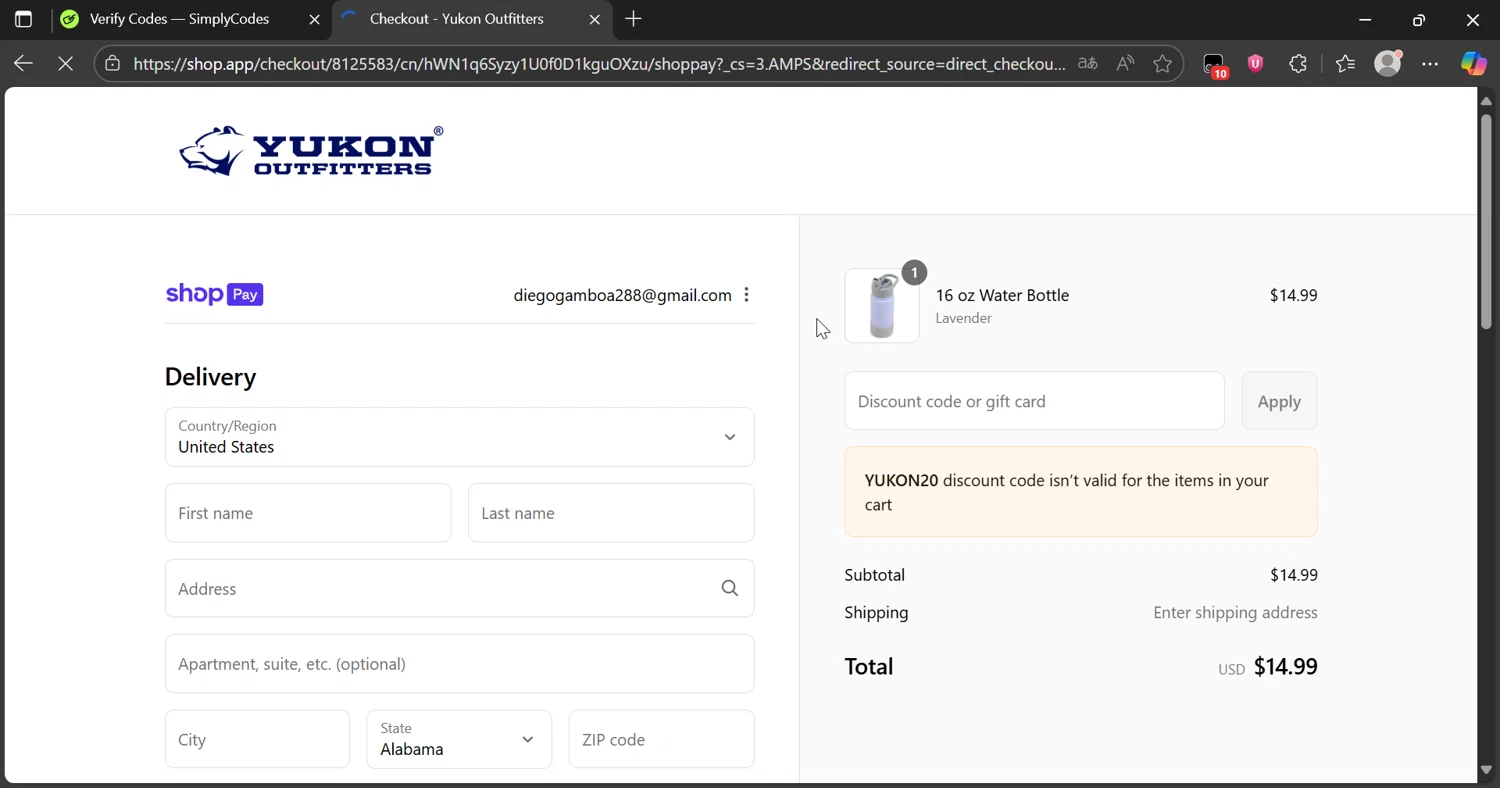The width and height of the screenshot is (1500, 788).
Task: Minimize the browser window
Action: point(1365,19)
